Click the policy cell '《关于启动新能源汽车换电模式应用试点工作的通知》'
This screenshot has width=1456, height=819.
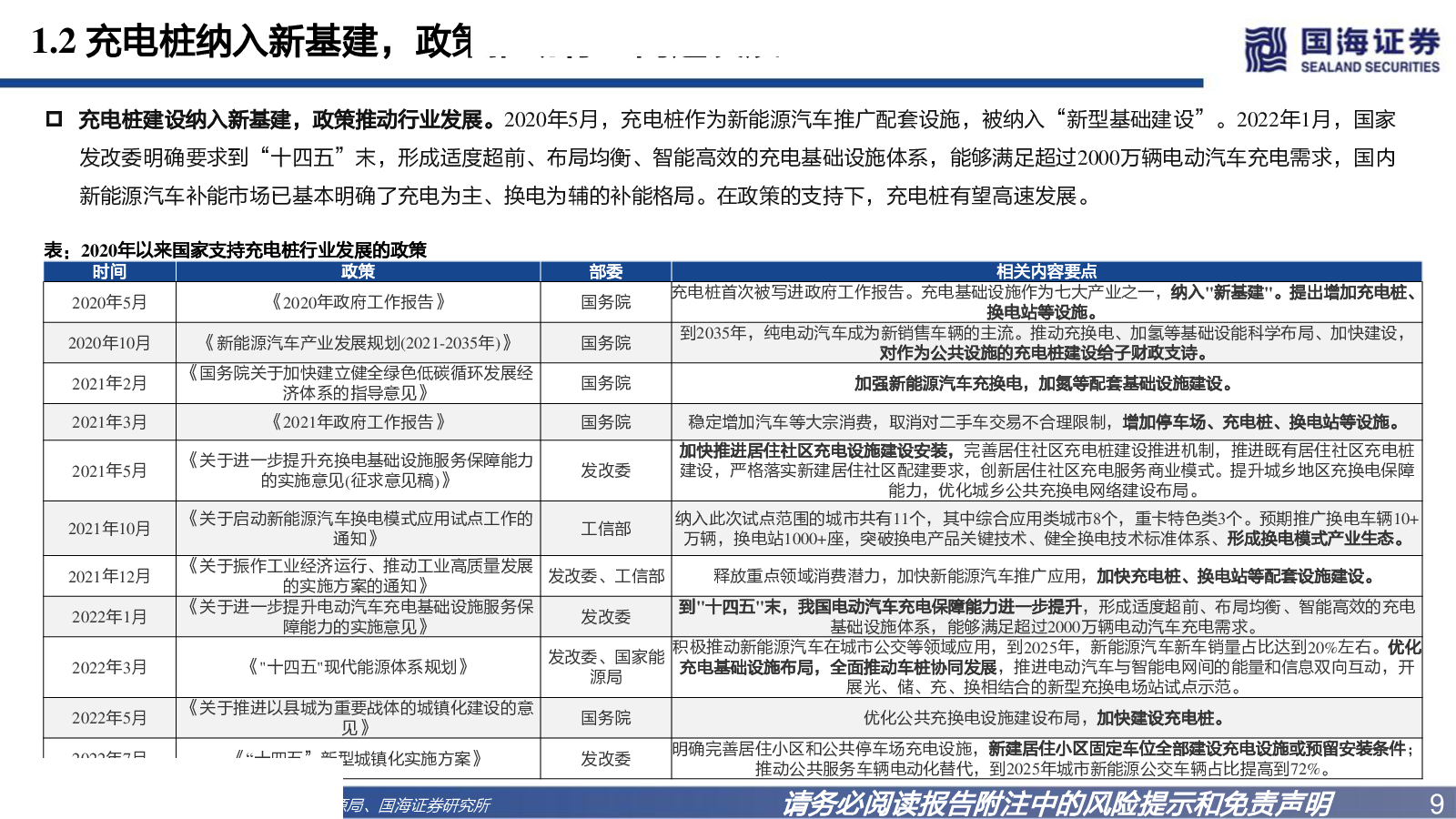358,529
